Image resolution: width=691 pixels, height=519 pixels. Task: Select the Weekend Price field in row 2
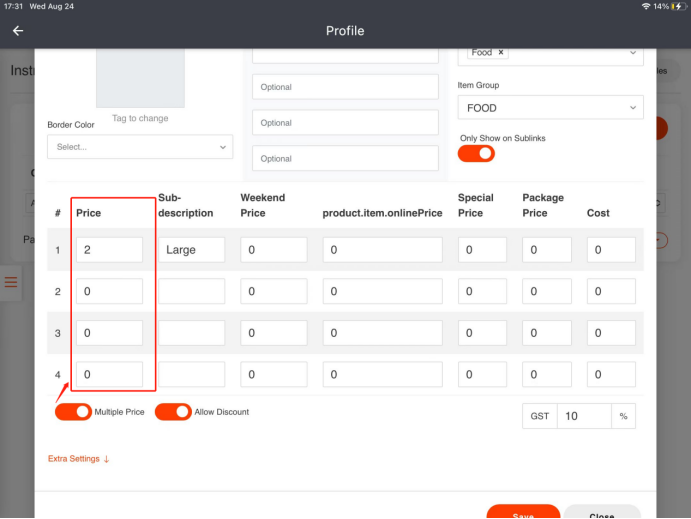pos(274,292)
